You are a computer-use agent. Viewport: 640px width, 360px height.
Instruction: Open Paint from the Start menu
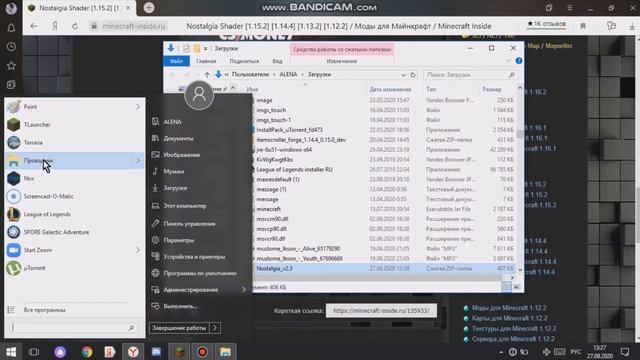[30, 107]
